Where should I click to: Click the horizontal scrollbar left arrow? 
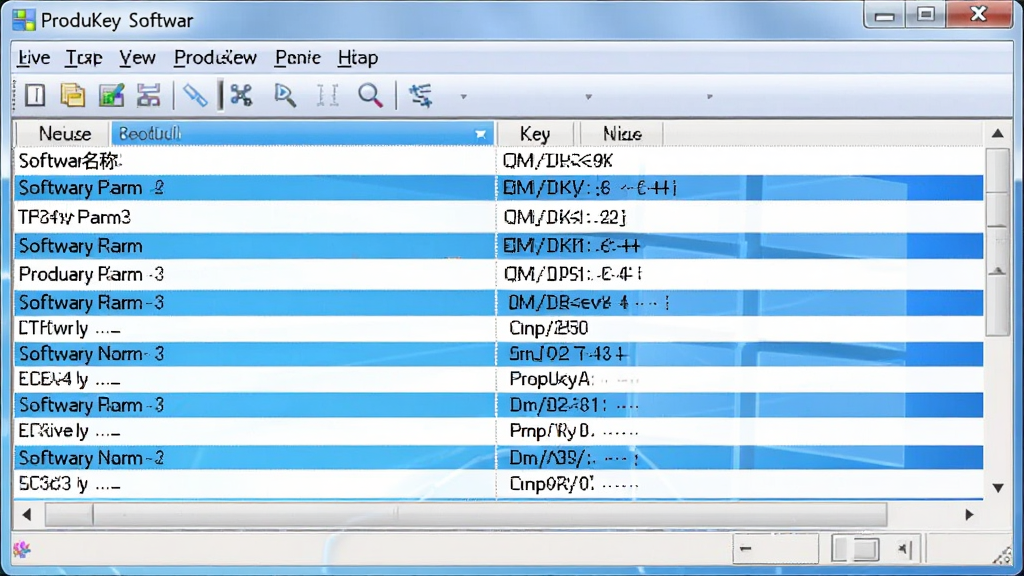pos(27,515)
